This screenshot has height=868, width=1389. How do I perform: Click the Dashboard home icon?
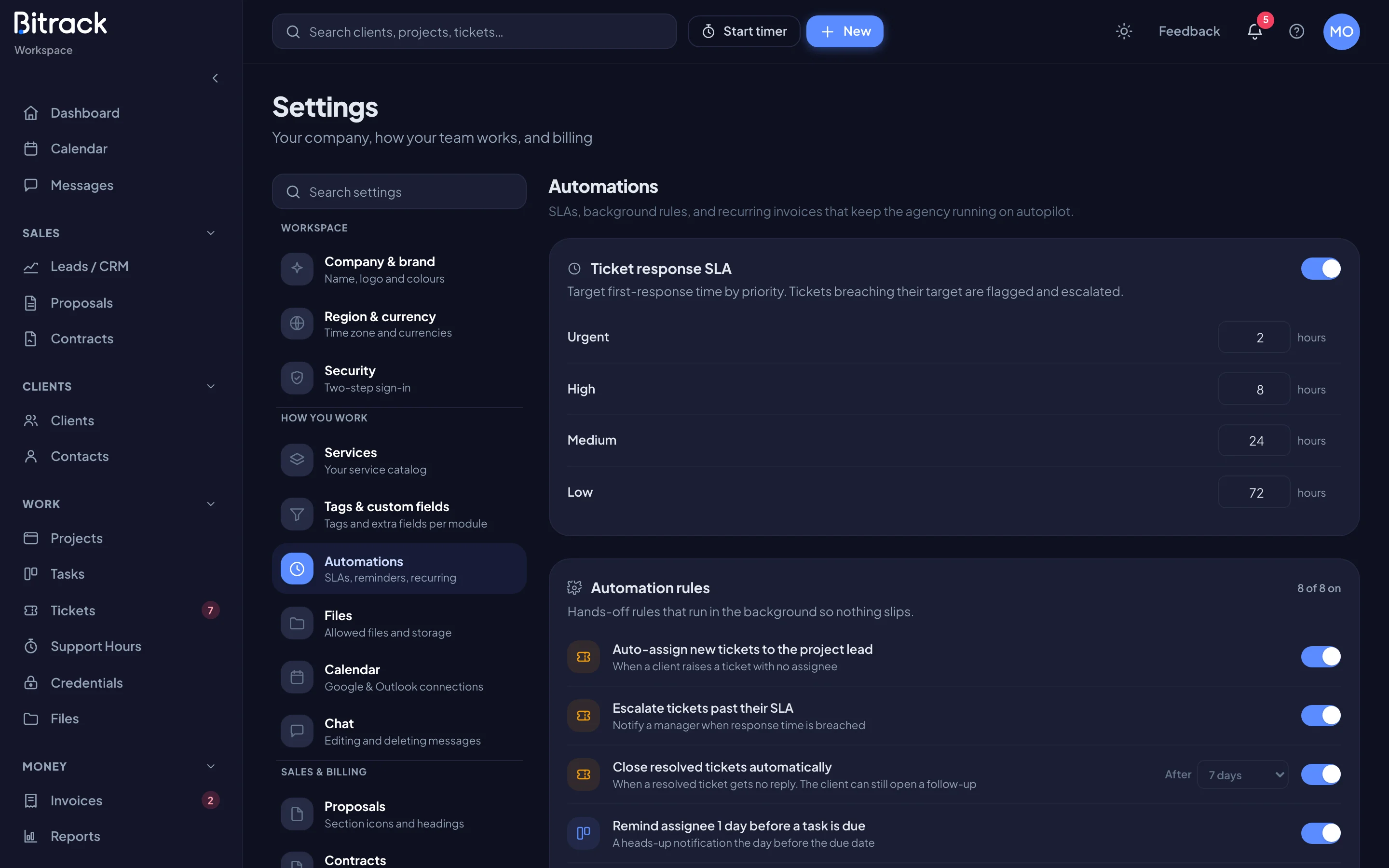[31, 113]
